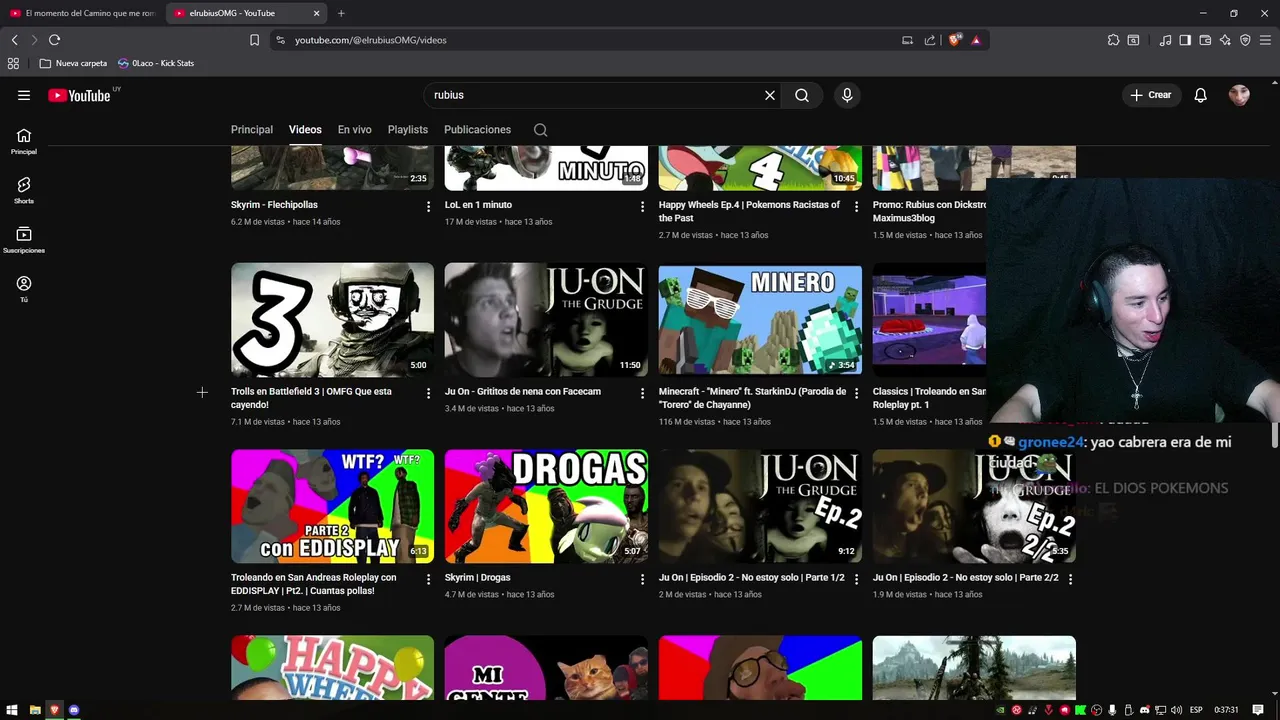Bookmark this page from the address bar
Screen dimensions: 1280x720
click(254, 40)
